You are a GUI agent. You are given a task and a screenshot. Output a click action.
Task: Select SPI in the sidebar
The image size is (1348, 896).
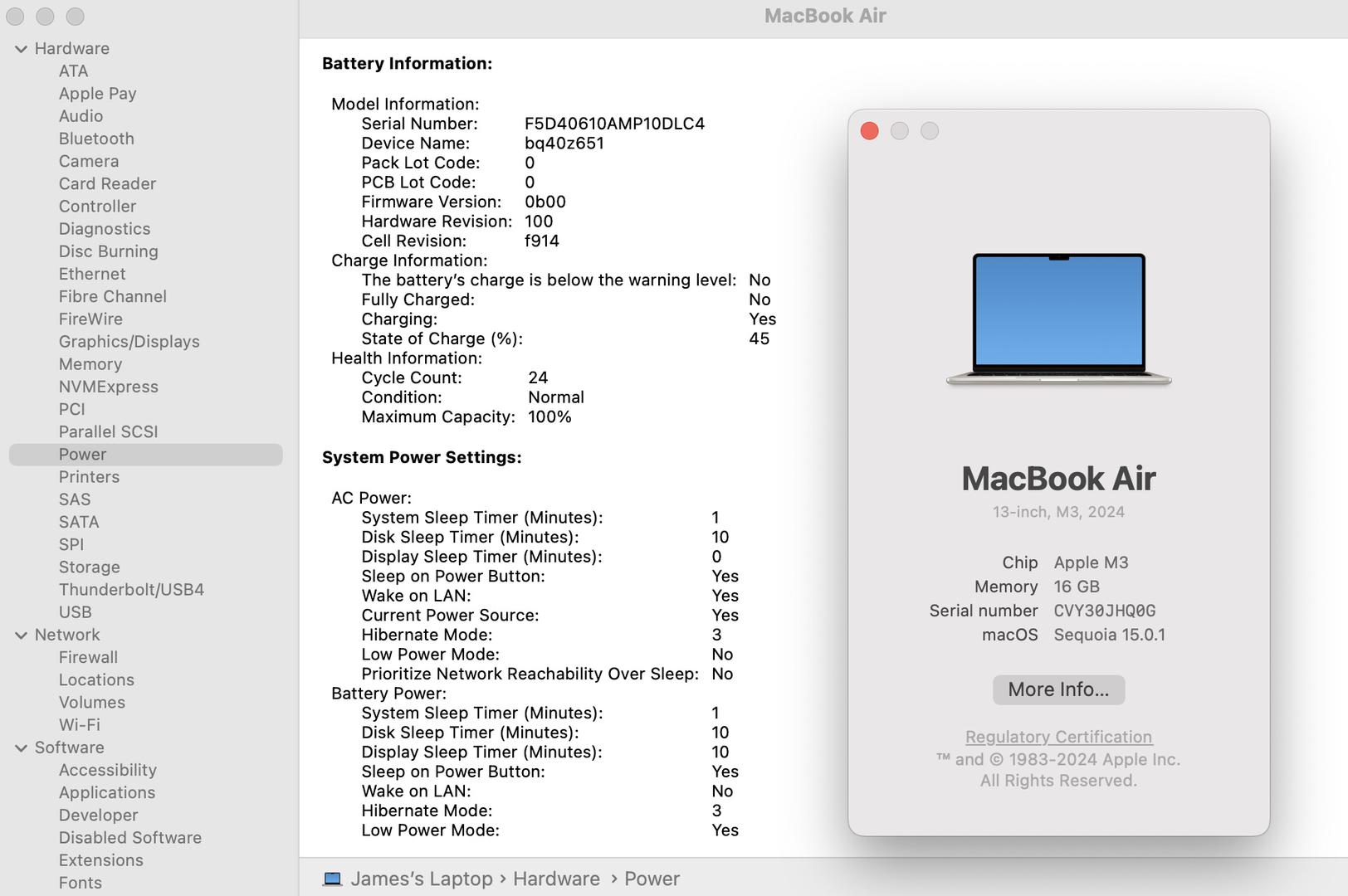tap(71, 544)
